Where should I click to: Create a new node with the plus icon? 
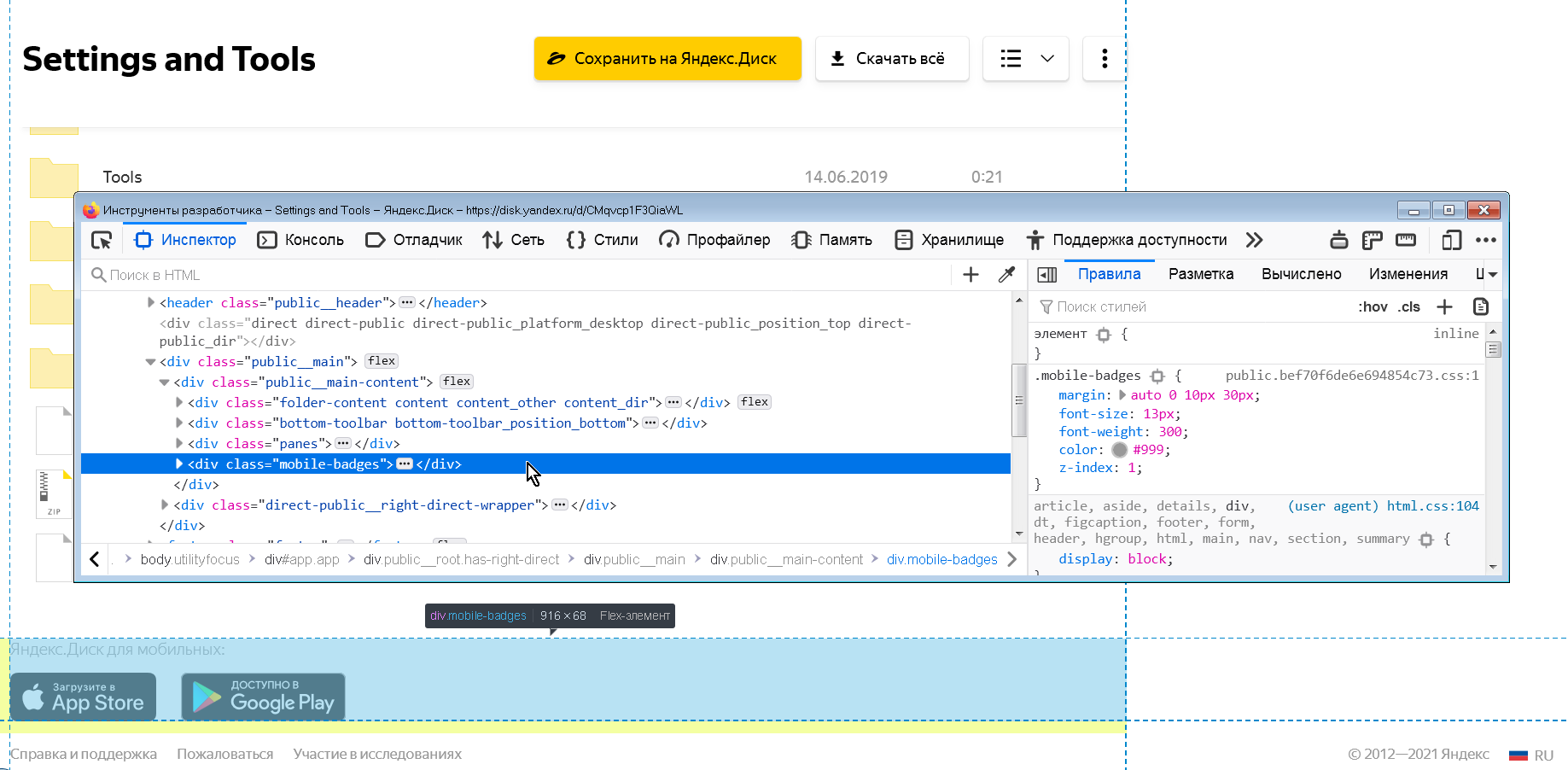pos(971,274)
